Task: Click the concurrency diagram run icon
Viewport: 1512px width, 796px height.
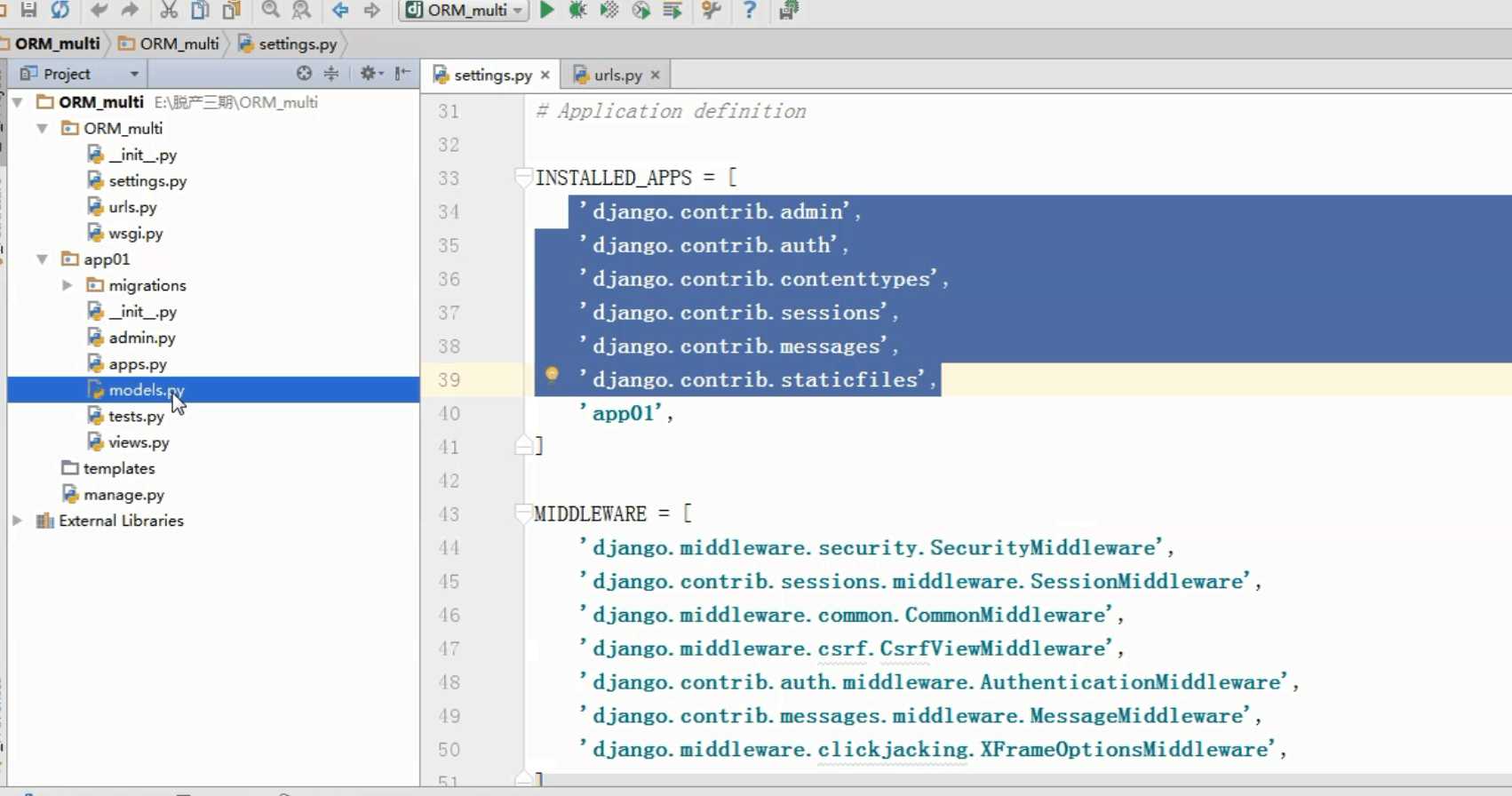Action: tap(672, 10)
